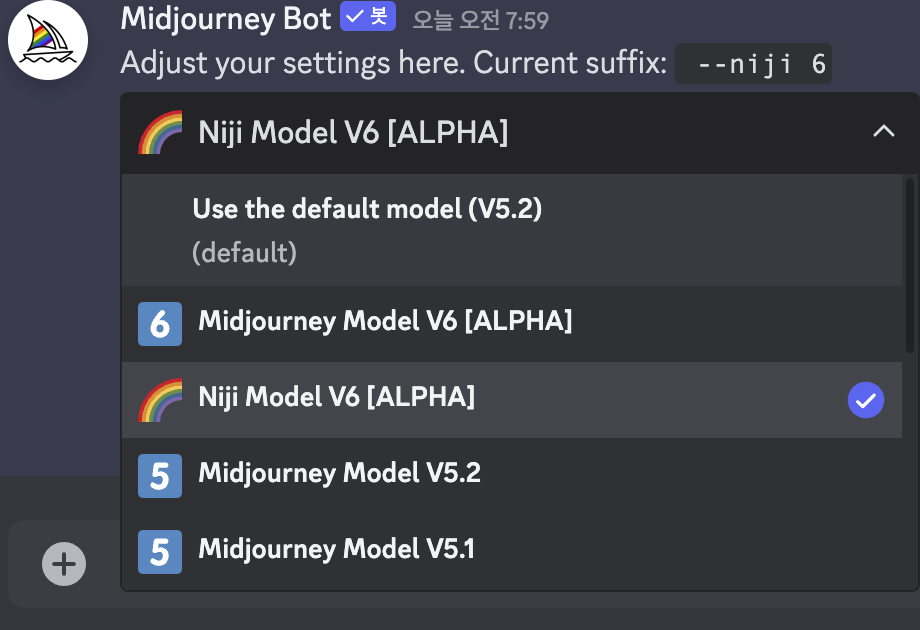Click the blue 5 icon for Model V5.2
The image size is (920, 630).
(160, 475)
